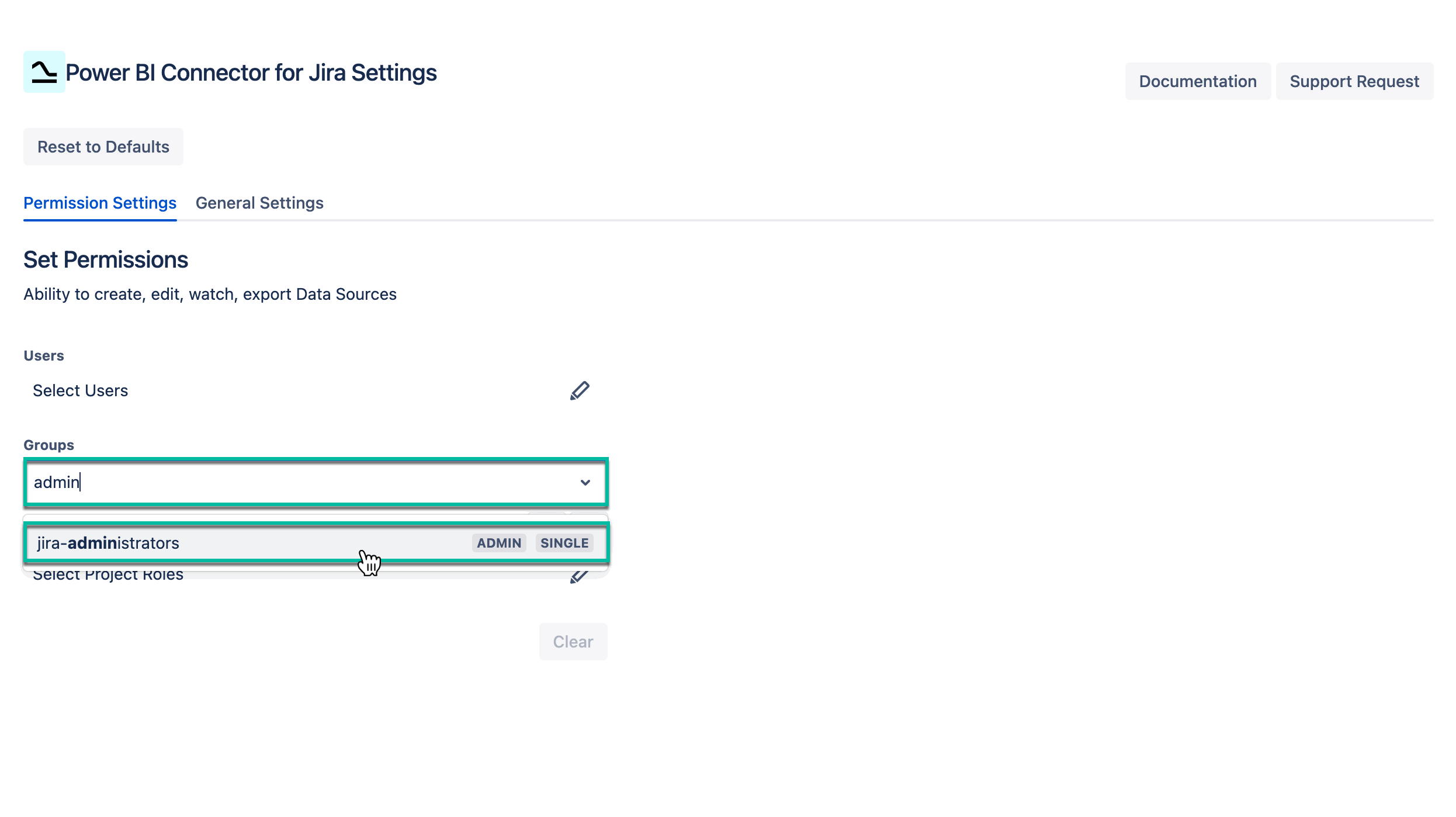The height and width of the screenshot is (817, 1456).
Task: Click the ADMIN tag on jira-administrators
Action: (499, 543)
